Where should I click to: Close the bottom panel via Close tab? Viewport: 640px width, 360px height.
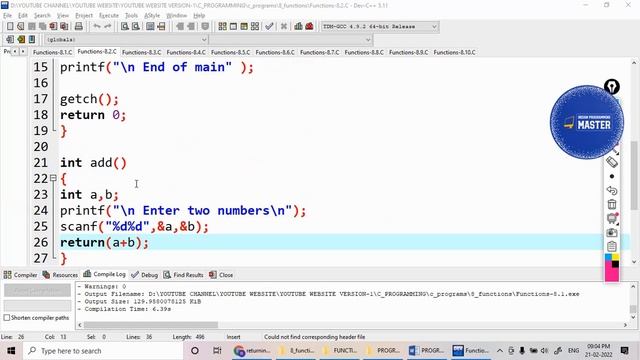click(x=221, y=275)
